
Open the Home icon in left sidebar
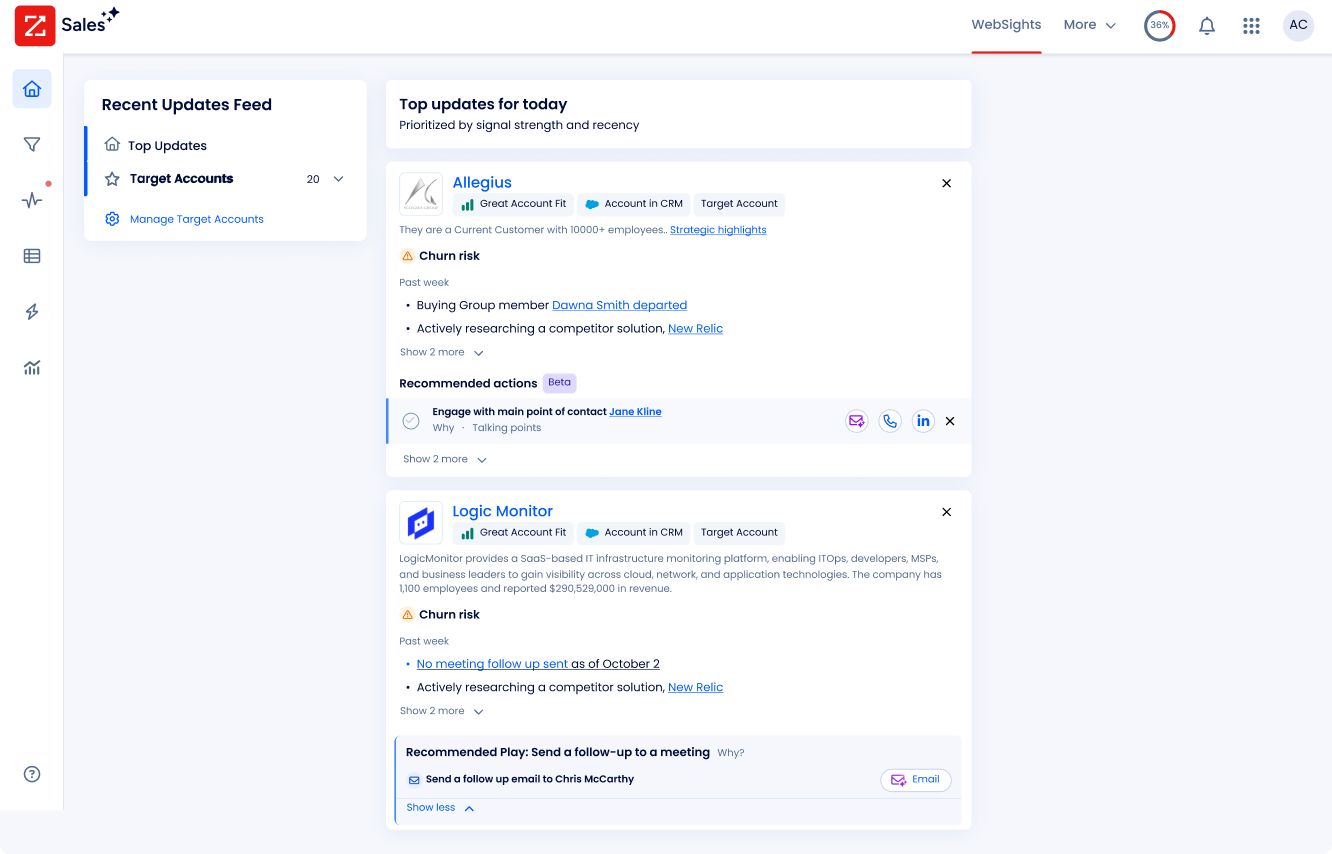click(x=32, y=89)
